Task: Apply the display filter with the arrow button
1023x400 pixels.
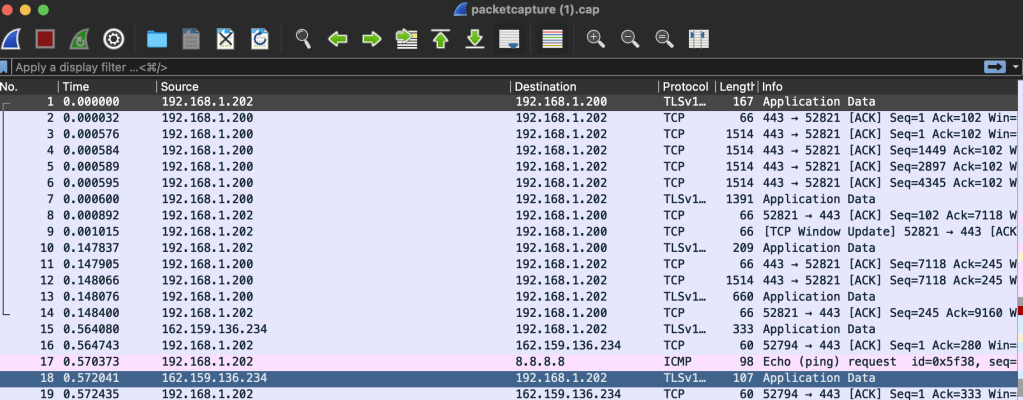Action: pos(994,67)
